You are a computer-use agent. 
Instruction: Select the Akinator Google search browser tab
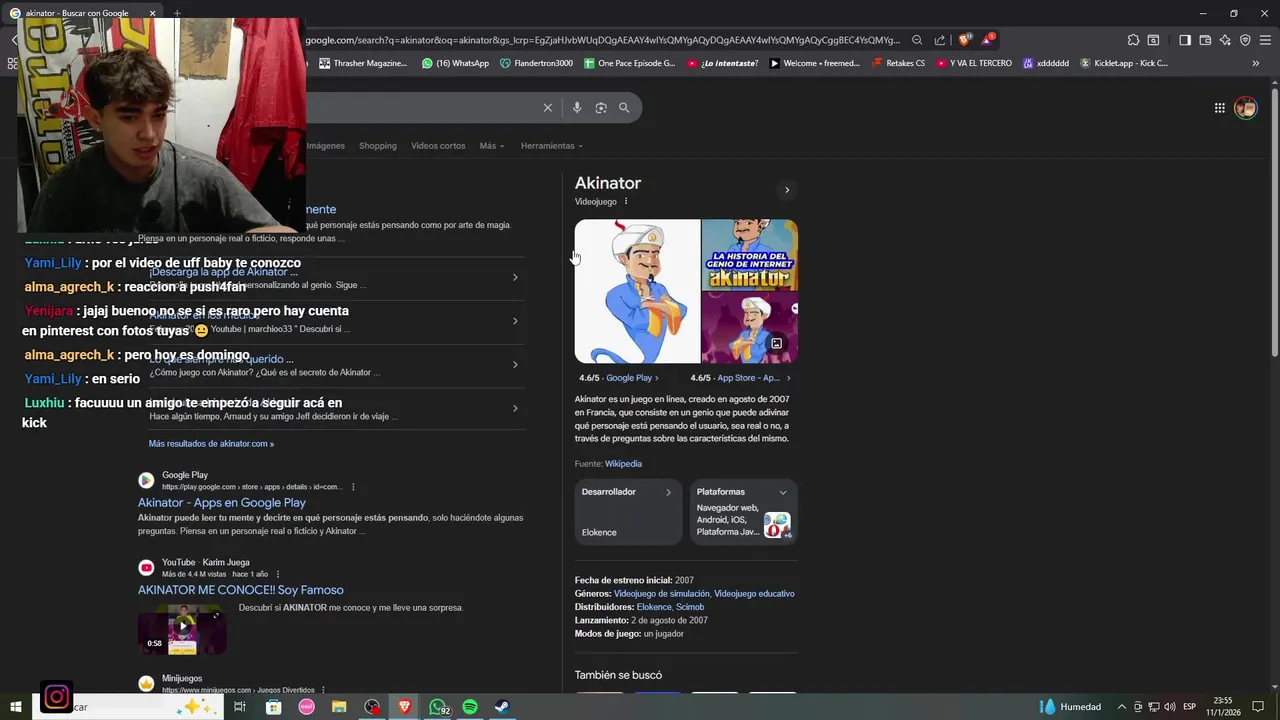(x=85, y=13)
